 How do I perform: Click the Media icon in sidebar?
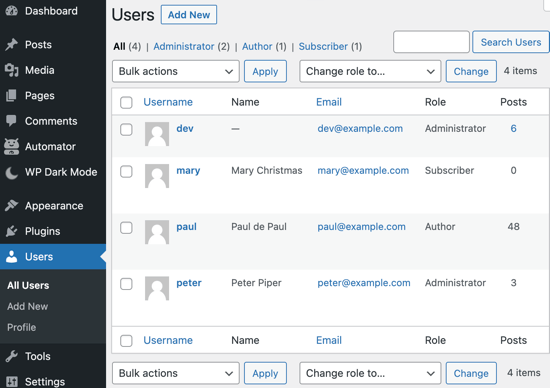point(12,70)
